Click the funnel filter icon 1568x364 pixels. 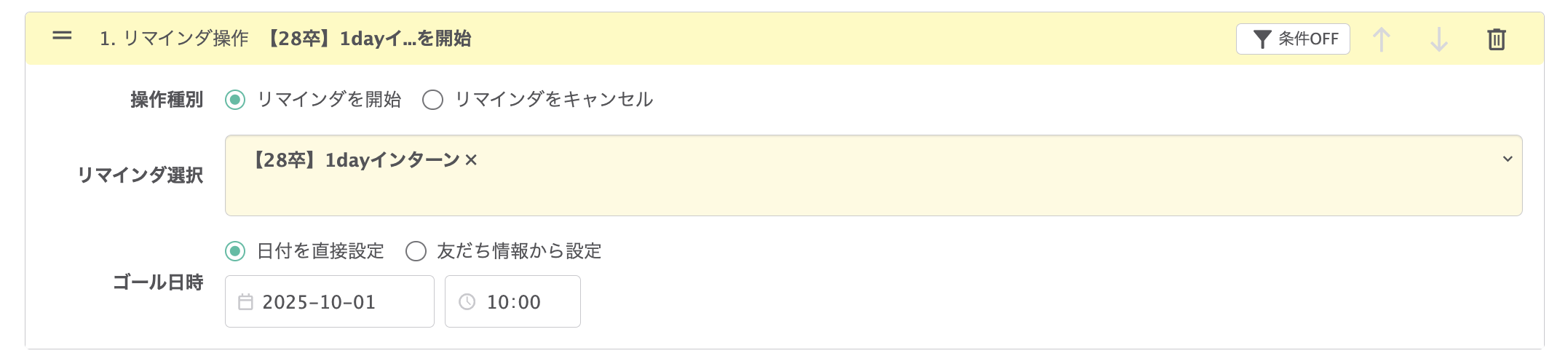[x=1262, y=39]
